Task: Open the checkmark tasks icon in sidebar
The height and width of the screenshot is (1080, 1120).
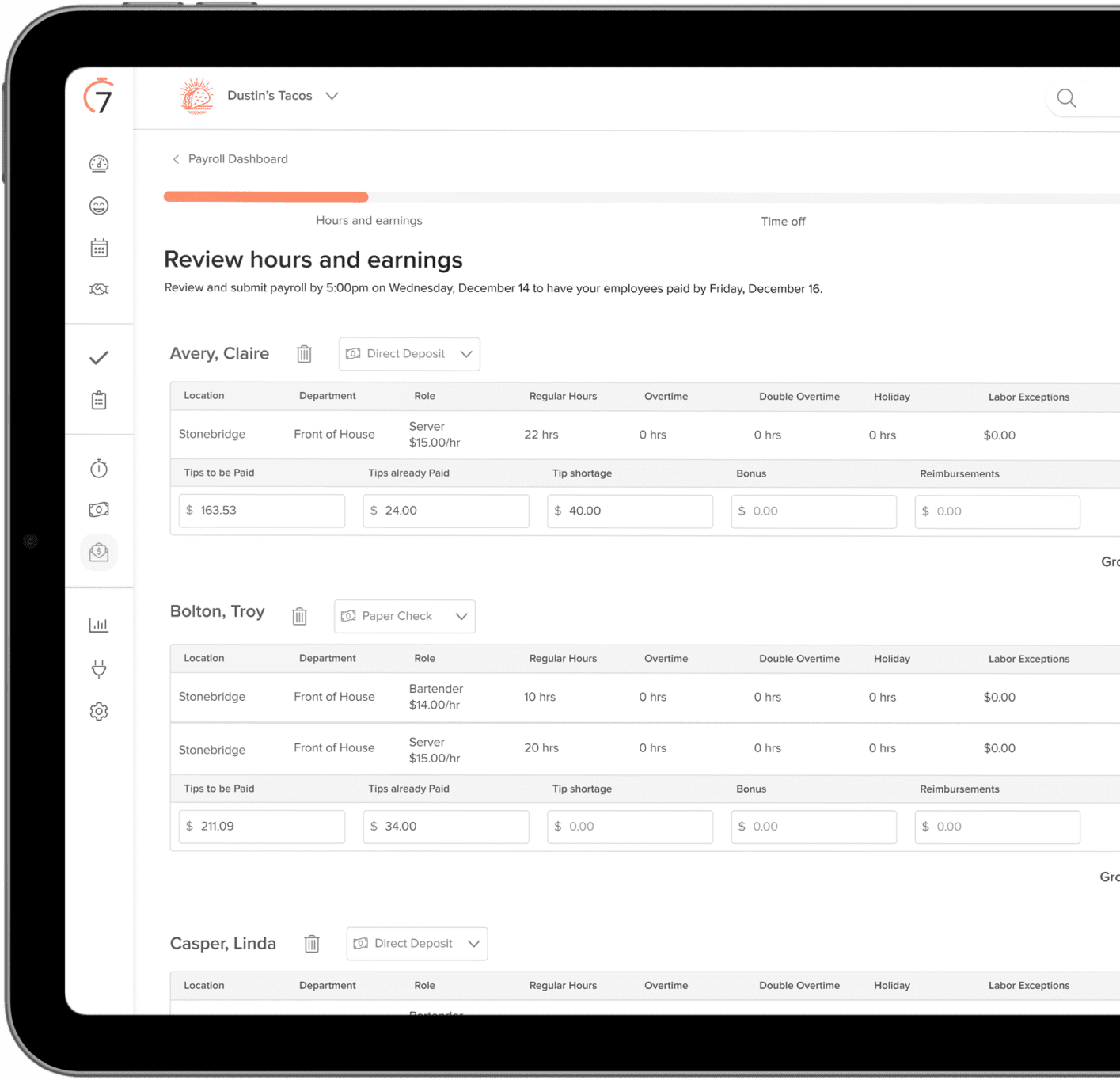Action: (x=99, y=358)
